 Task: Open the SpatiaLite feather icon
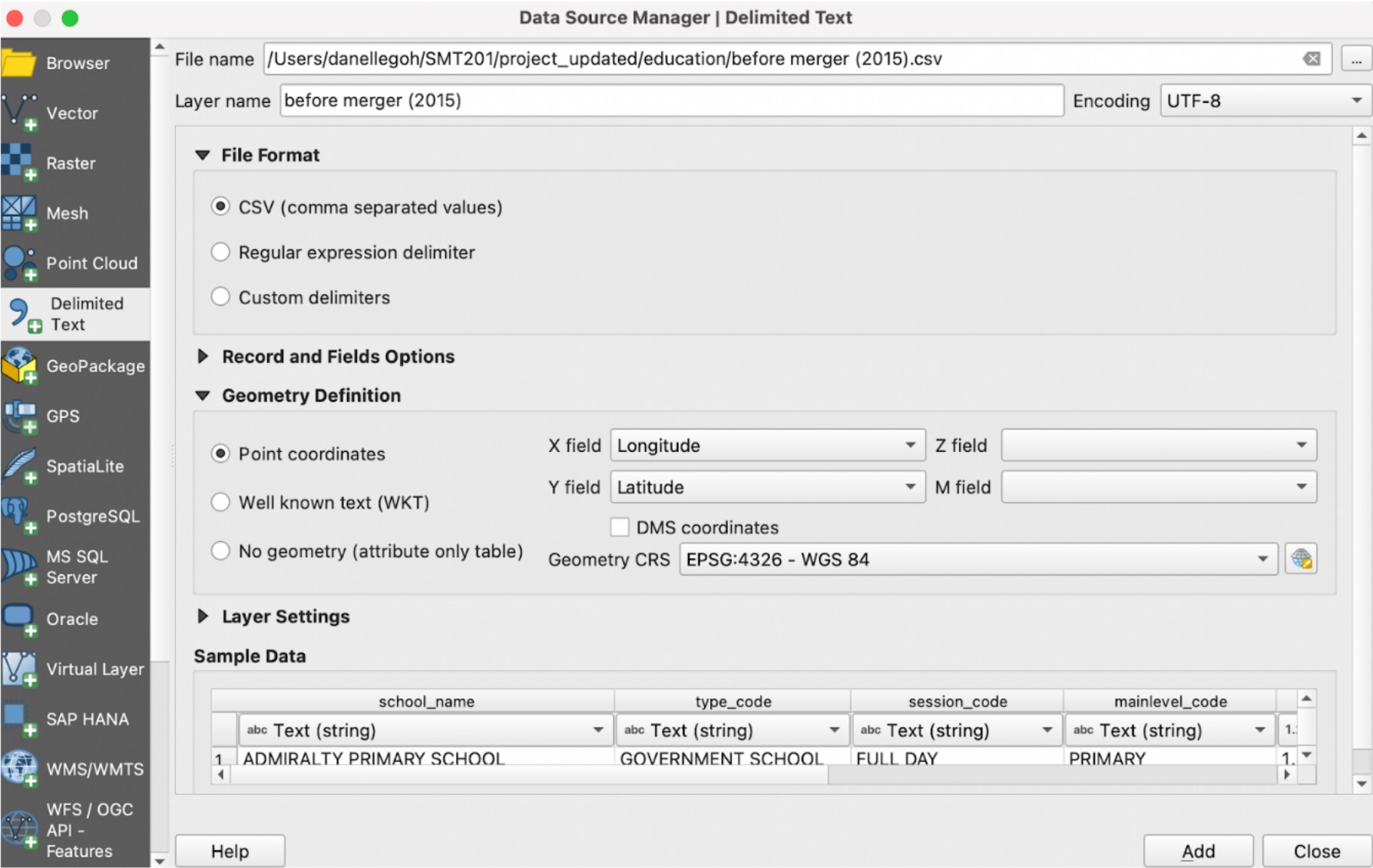tap(19, 466)
